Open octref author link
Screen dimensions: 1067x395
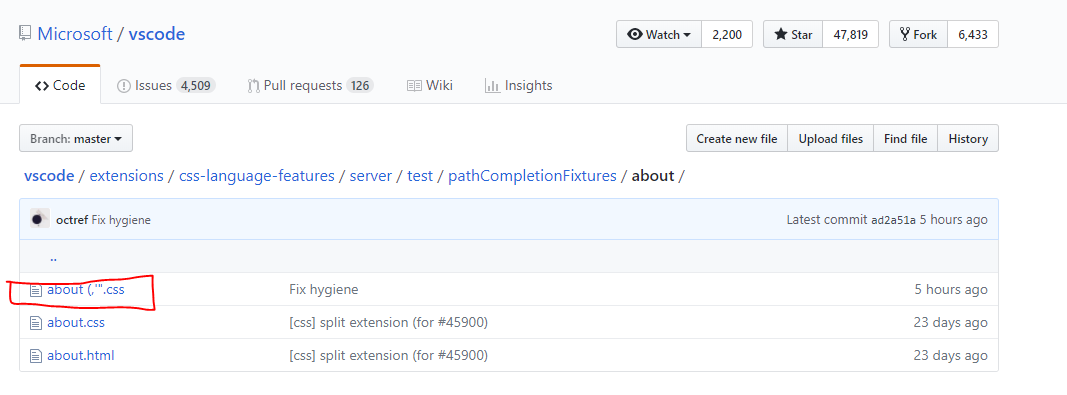coord(72,220)
